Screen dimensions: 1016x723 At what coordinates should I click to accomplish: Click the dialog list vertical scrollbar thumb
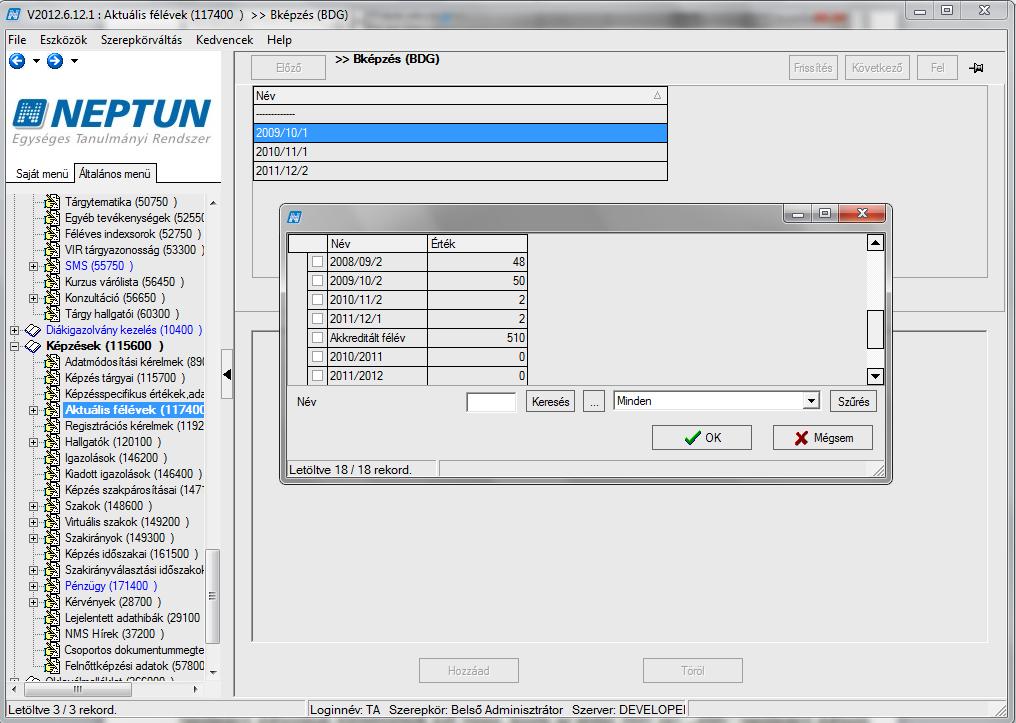pyautogui.click(x=875, y=329)
